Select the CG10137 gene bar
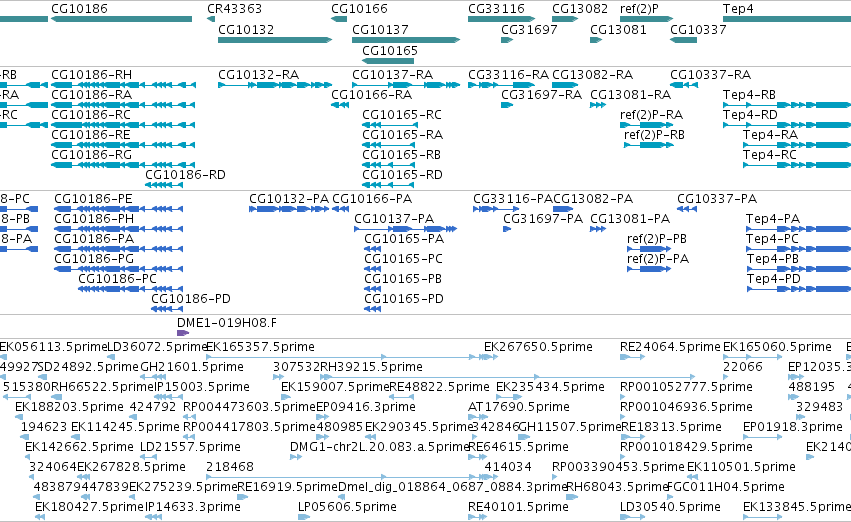 click(406, 40)
